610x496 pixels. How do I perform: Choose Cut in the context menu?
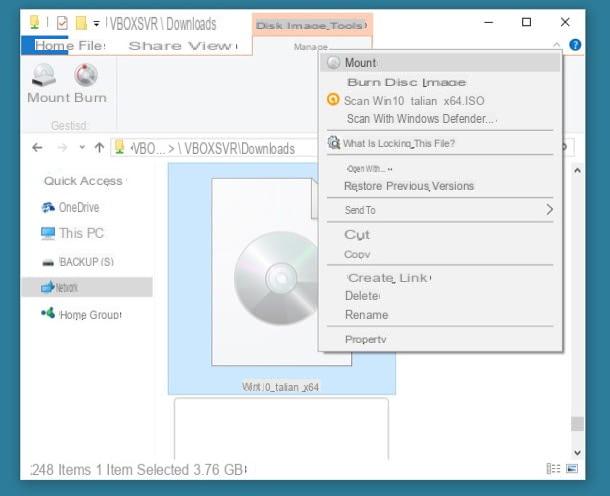click(x=440, y=235)
